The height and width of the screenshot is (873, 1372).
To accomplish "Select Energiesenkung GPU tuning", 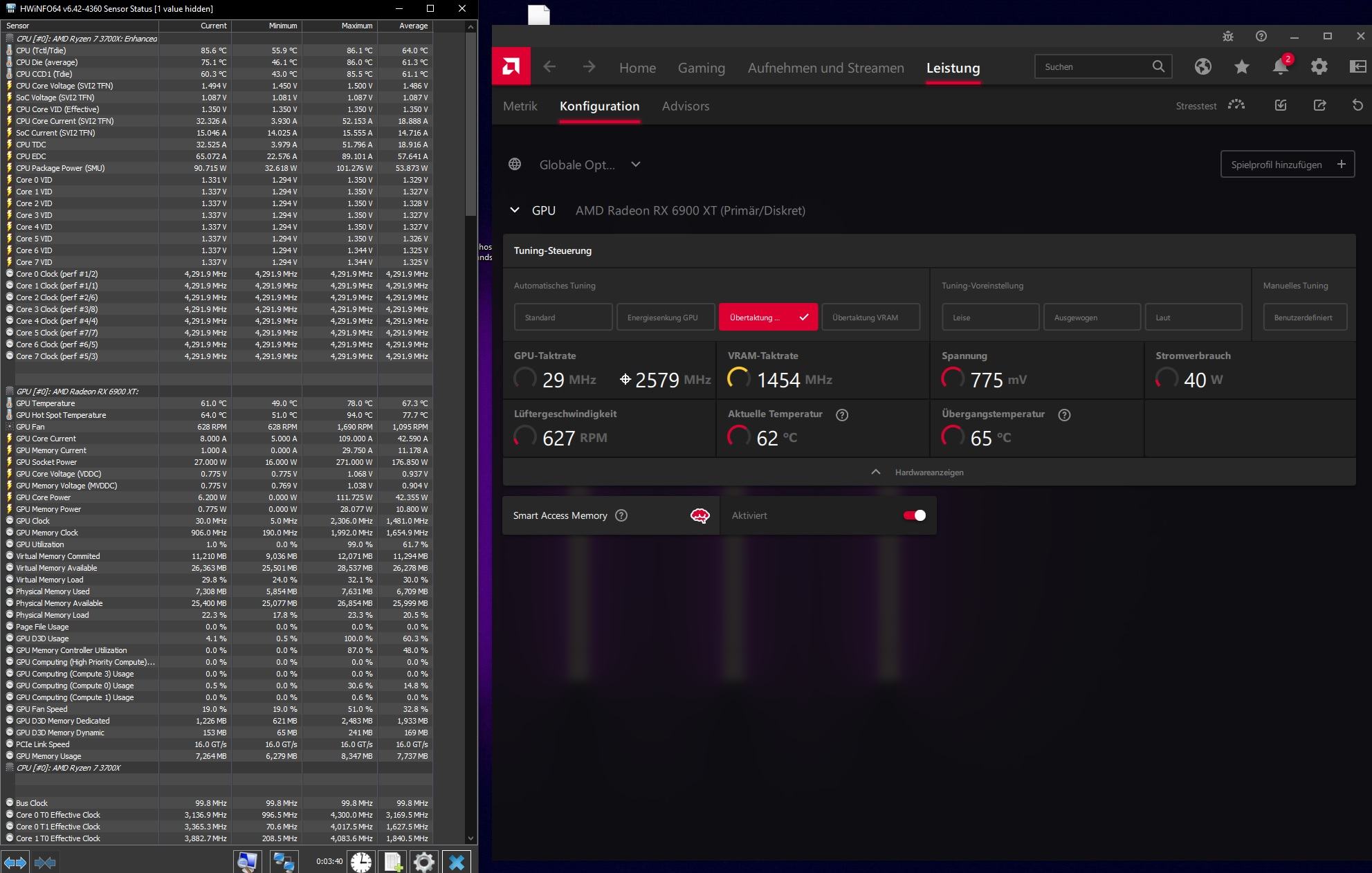I will click(x=666, y=318).
